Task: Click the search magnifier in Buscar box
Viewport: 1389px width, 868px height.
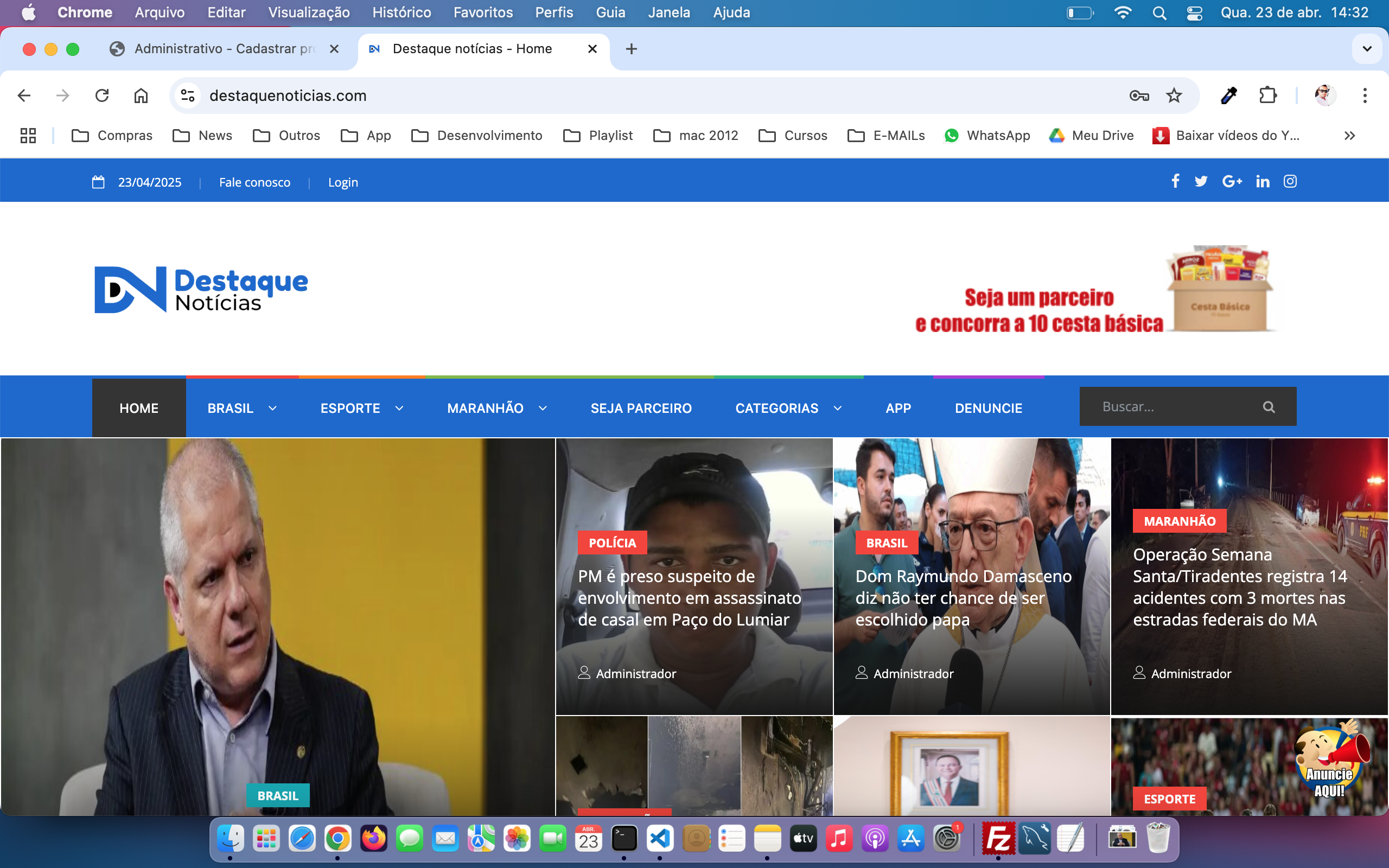Action: [1269, 407]
